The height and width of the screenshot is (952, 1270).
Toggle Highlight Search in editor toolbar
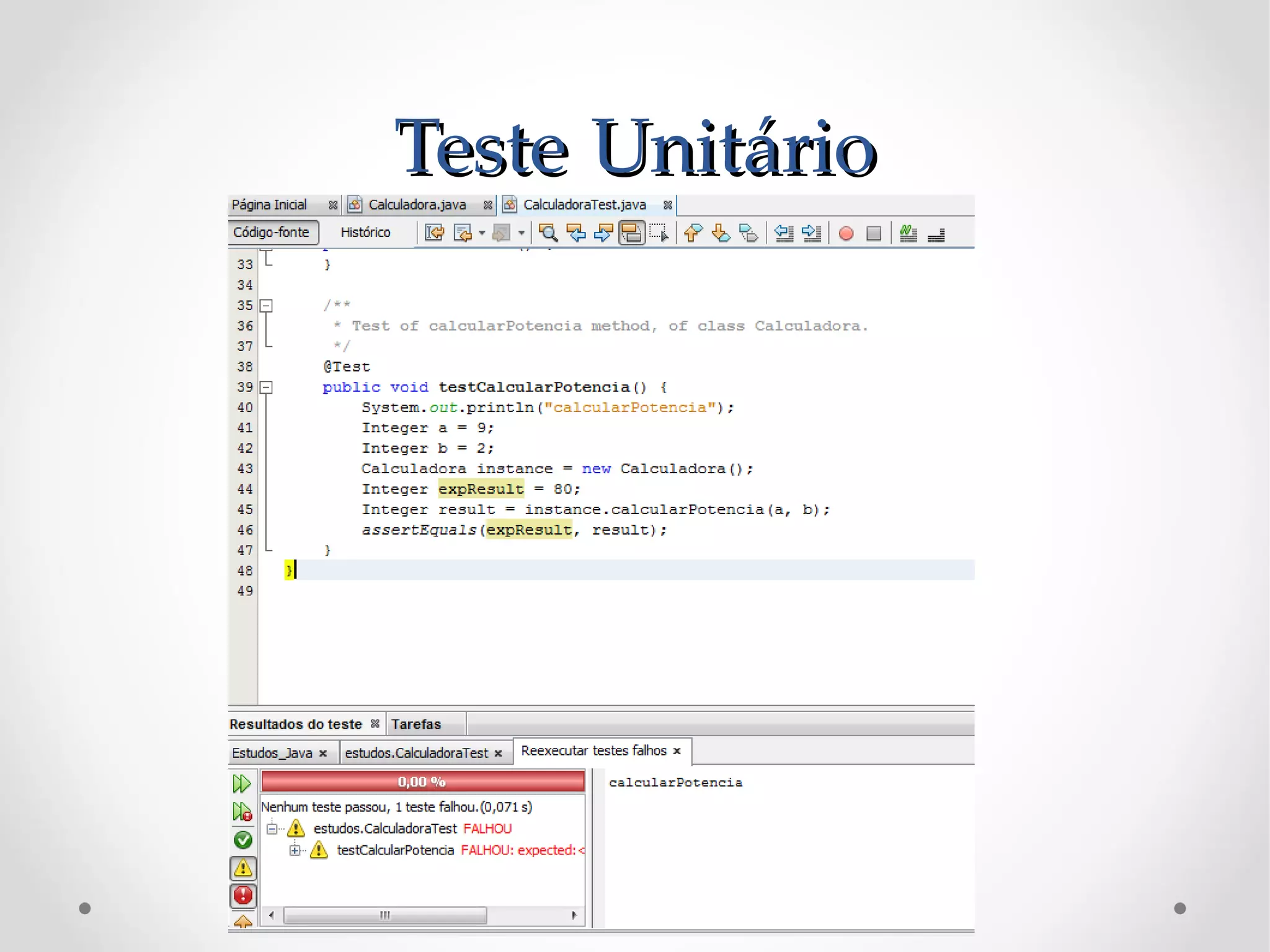631,233
